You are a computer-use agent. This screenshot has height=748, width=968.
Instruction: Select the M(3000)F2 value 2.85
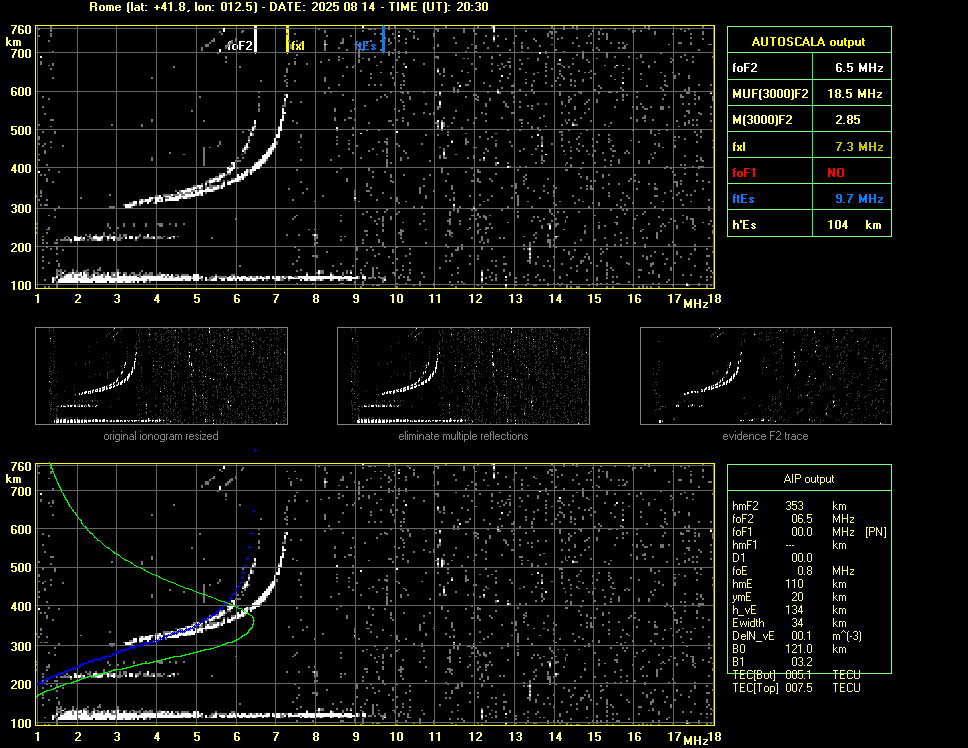(x=848, y=120)
